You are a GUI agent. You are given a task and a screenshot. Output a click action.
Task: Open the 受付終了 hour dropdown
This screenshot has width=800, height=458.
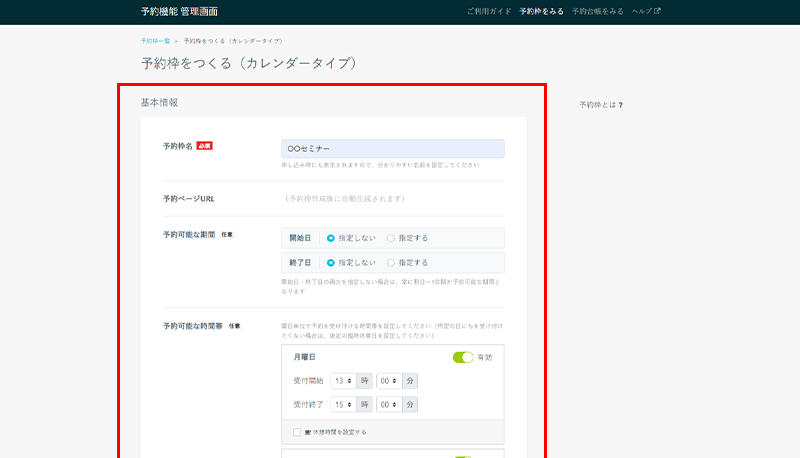coord(342,404)
